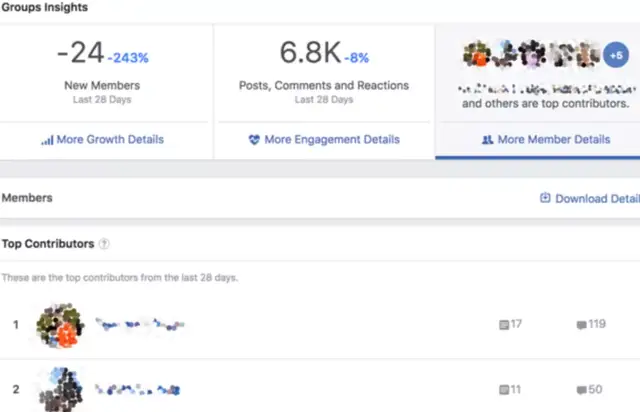Click the comments icon showing 119
The image size is (640, 412).
tap(582, 325)
